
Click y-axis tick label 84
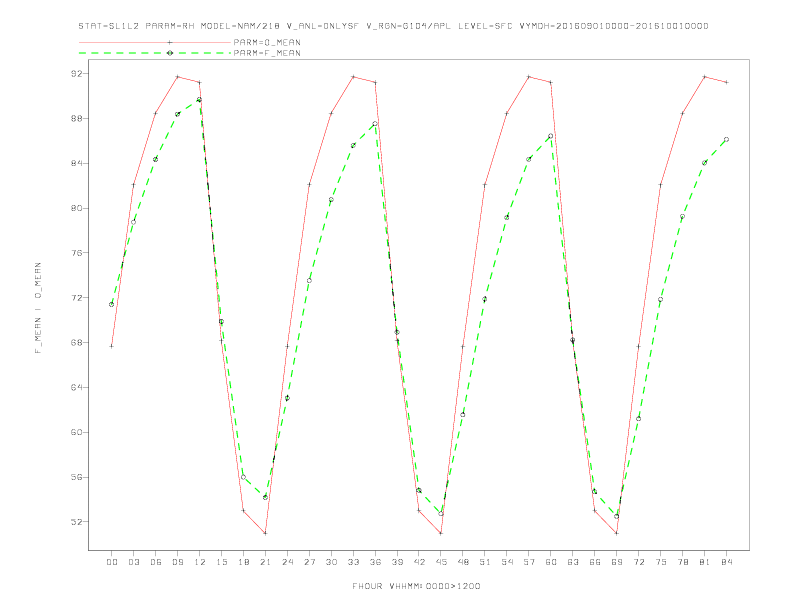click(76, 164)
